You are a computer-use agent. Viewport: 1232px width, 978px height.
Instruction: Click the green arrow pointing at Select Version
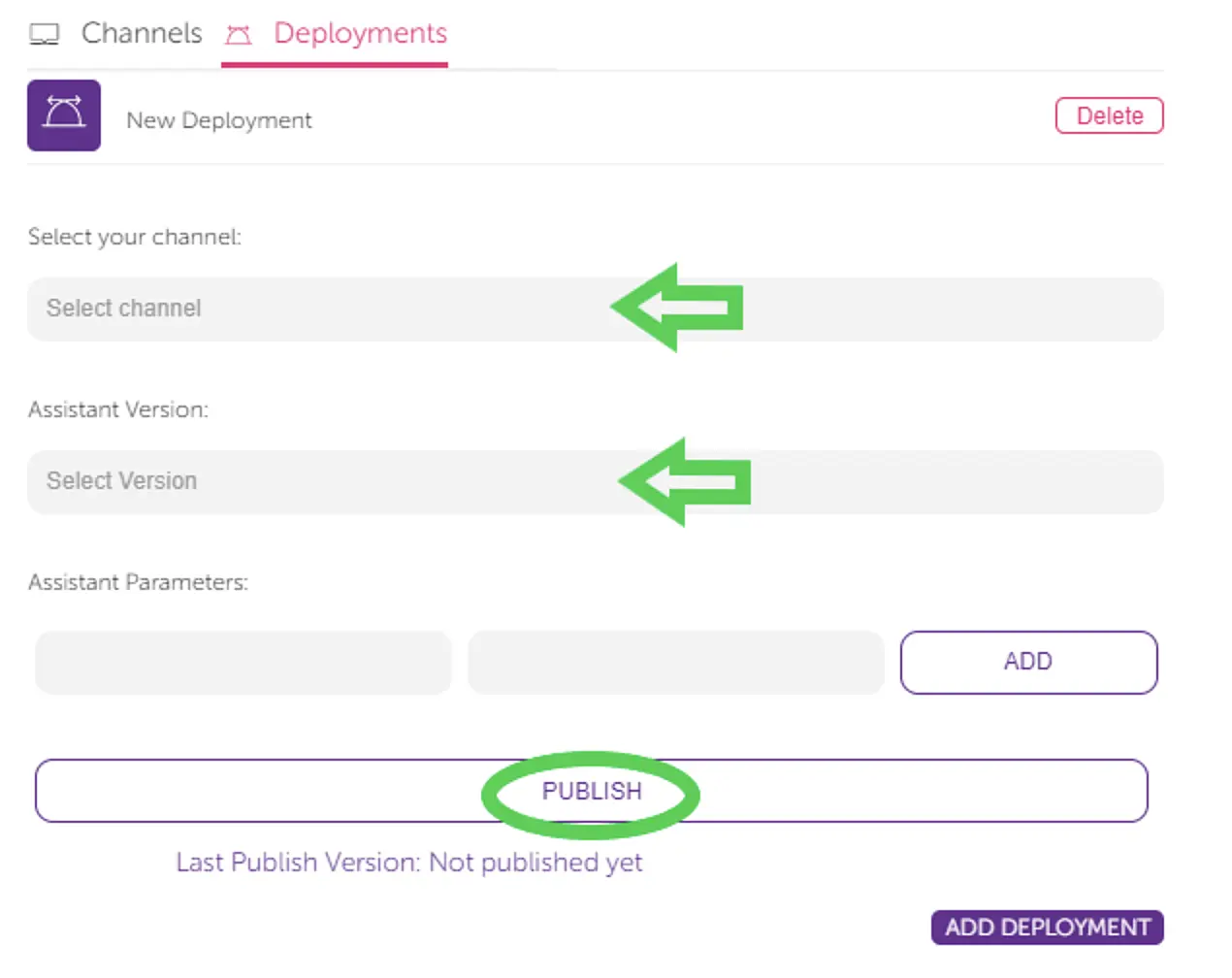[x=686, y=481]
